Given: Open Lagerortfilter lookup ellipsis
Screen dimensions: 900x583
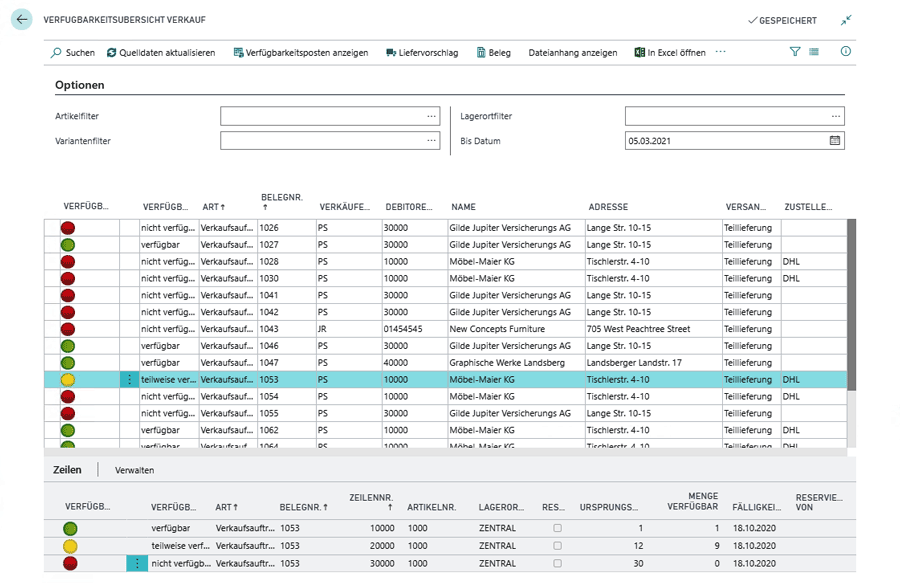Looking at the screenshot, I should click(836, 116).
